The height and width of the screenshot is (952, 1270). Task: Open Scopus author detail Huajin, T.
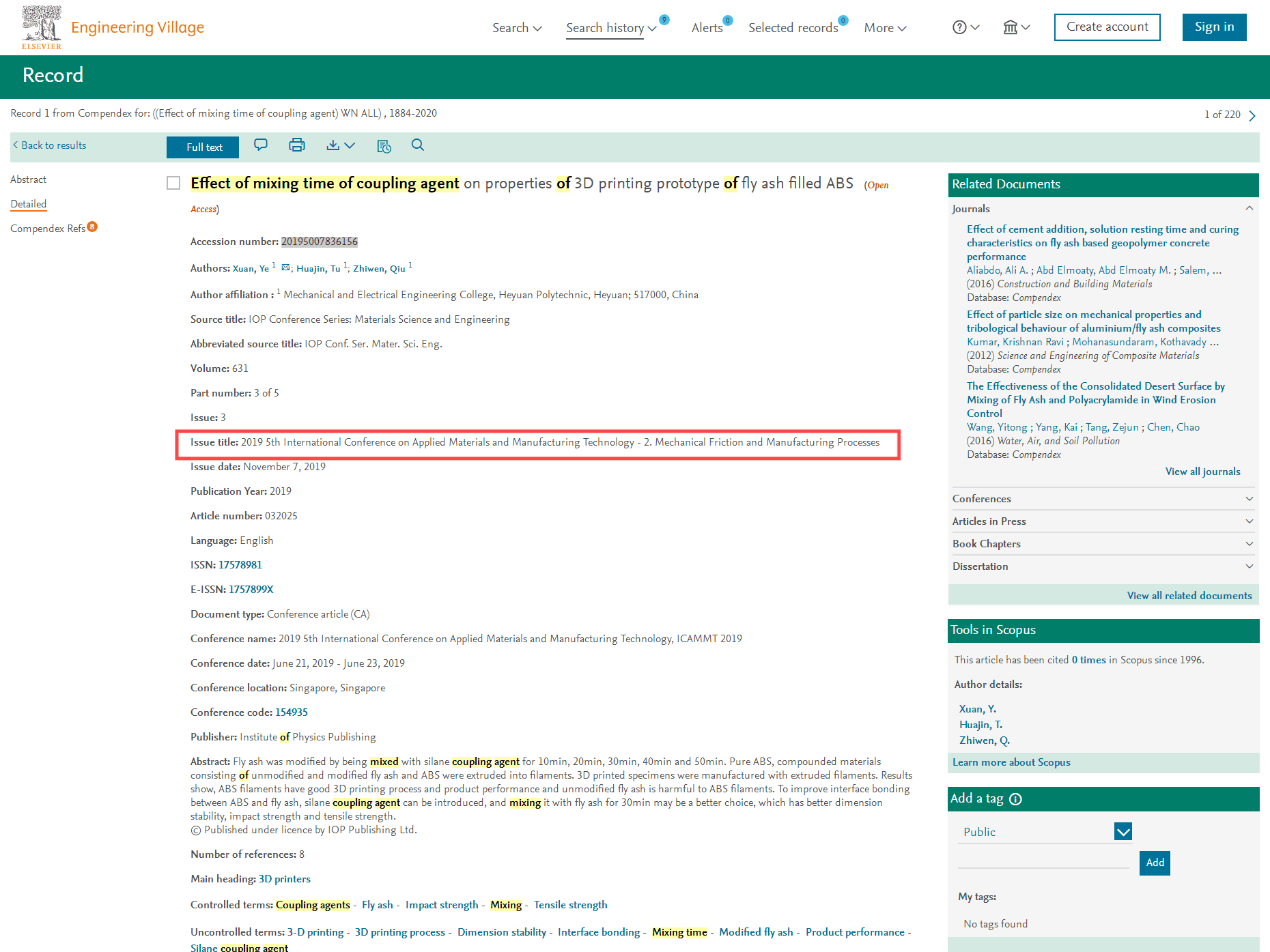[x=980, y=725]
